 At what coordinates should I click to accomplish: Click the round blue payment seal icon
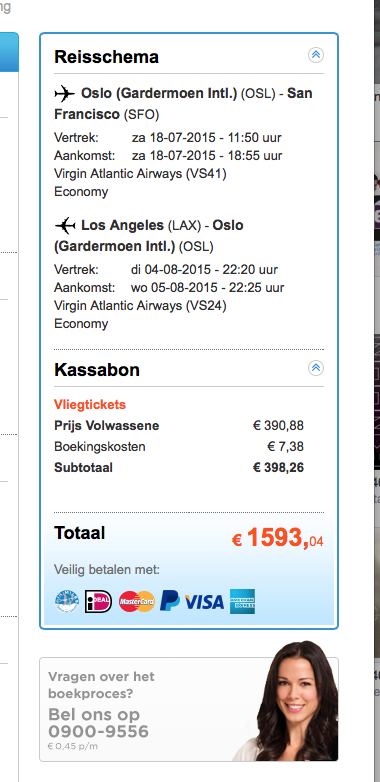pos(67,601)
